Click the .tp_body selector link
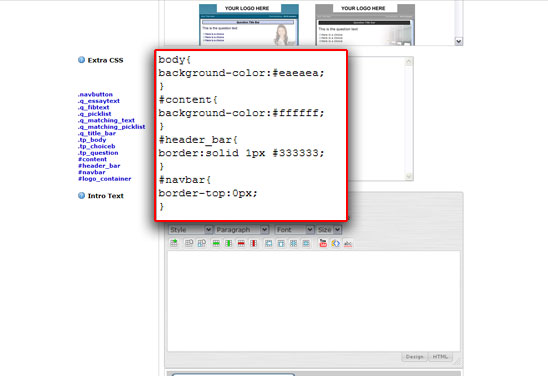This screenshot has height=376, width=548. point(92,140)
